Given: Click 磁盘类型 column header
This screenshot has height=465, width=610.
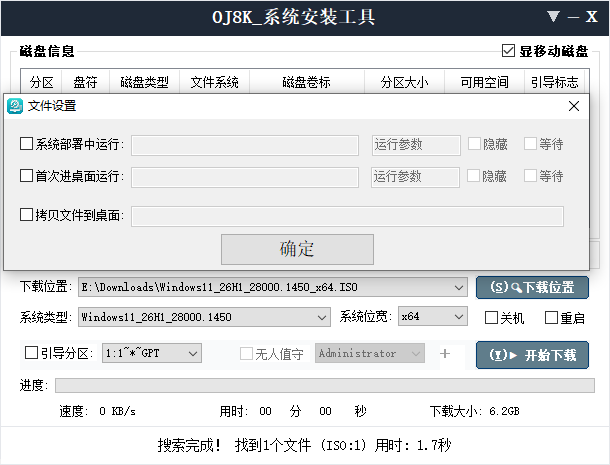Looking at the screenshot, I should (144, 82).
